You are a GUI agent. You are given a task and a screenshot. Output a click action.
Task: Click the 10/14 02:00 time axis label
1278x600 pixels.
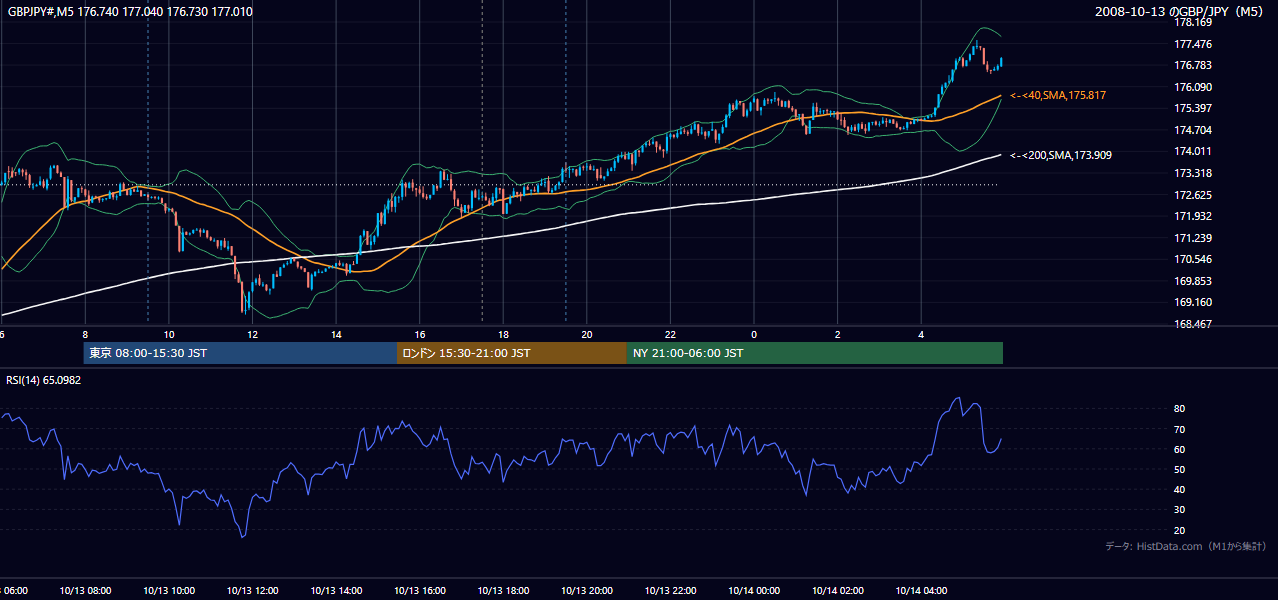coord(838,591)
